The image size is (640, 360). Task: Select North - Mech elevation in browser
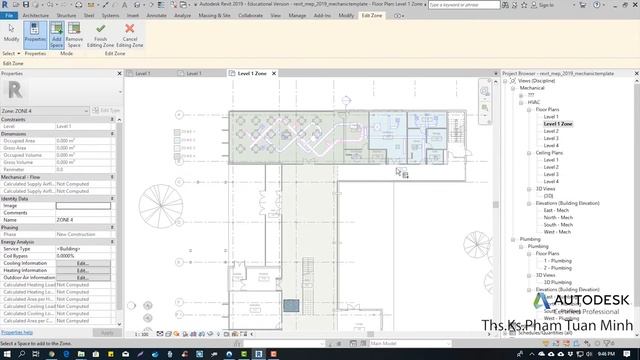point(558,218)
